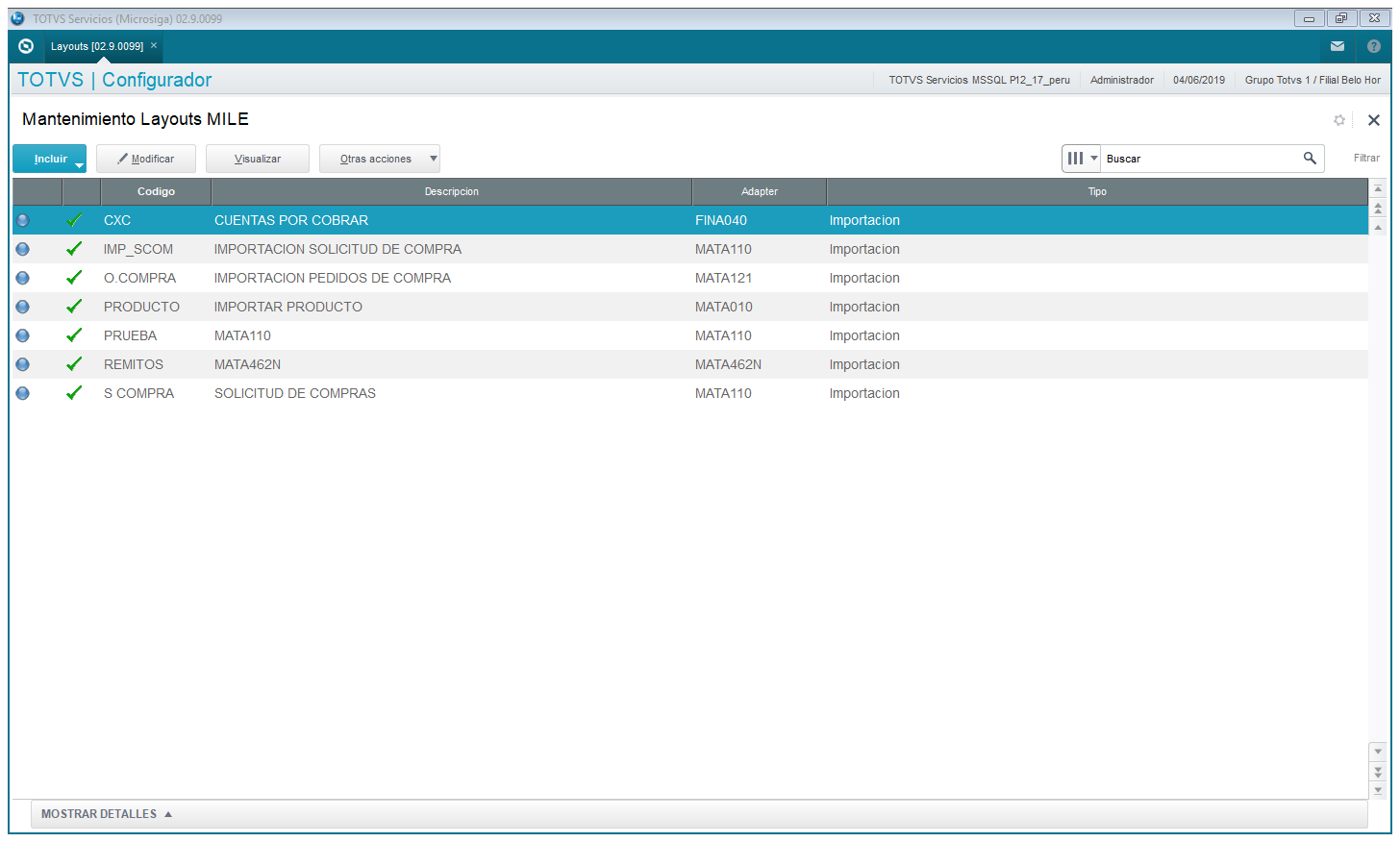Click the green checkmark for IMP_SCOM
Screen dimensions: 1400x842
point(74,249)
